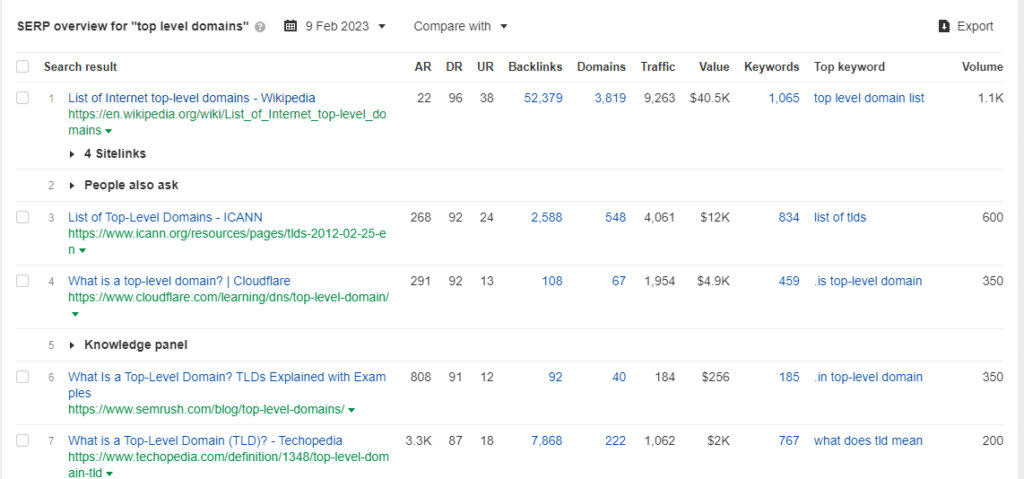Open ICANN's 834 keywords

point(789,218)
